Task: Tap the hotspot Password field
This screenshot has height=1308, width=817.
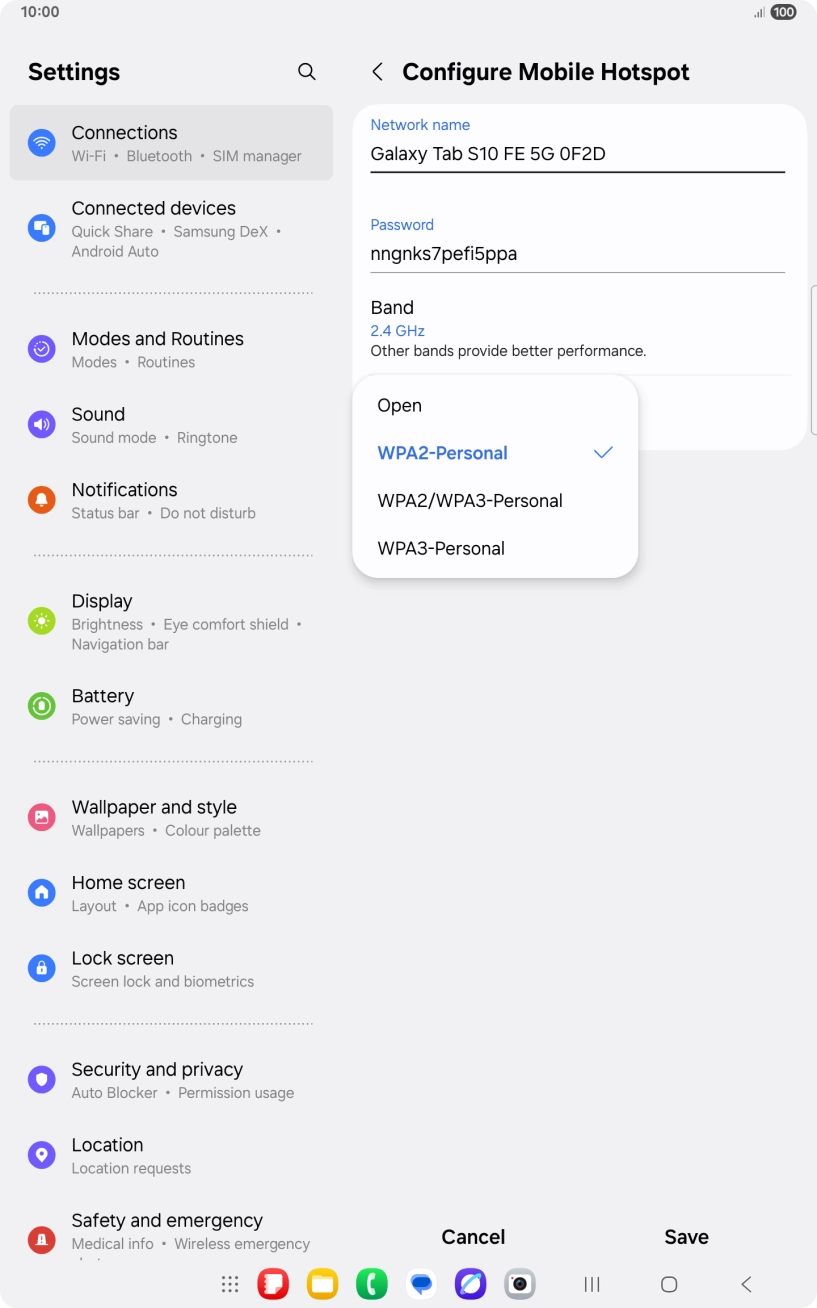Action: tap(577, 253)
